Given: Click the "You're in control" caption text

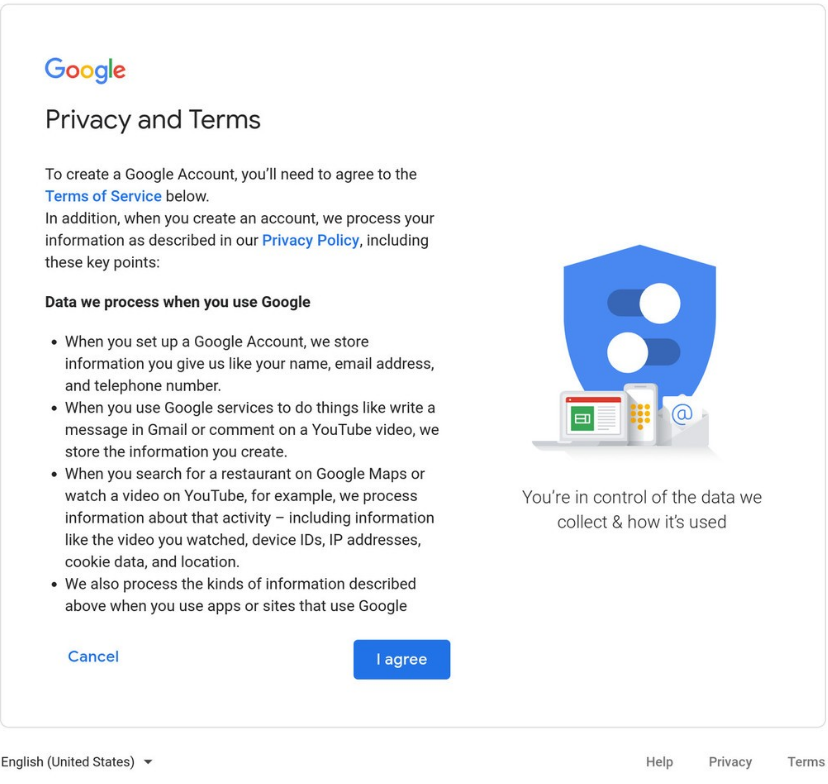Looking at the screenshot, I should coord(642,509).
